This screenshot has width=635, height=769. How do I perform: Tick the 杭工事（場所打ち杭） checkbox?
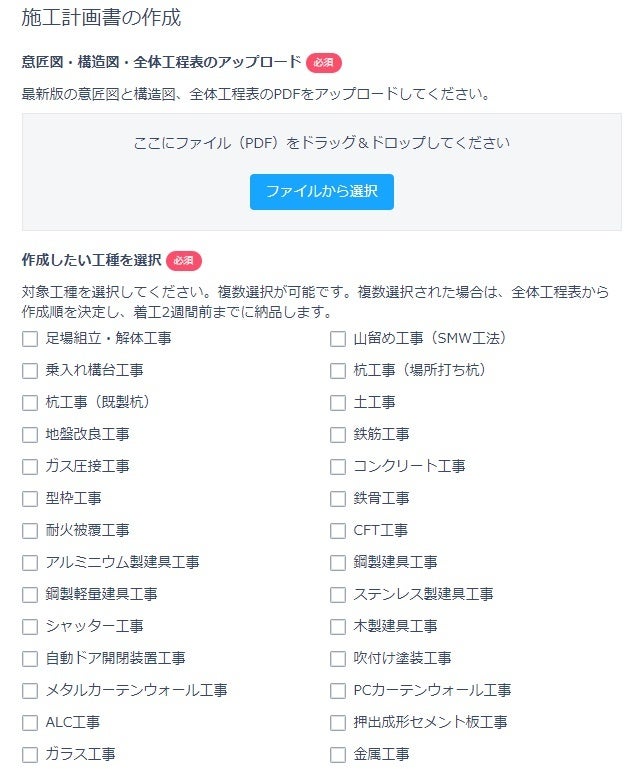pos(338,371)
